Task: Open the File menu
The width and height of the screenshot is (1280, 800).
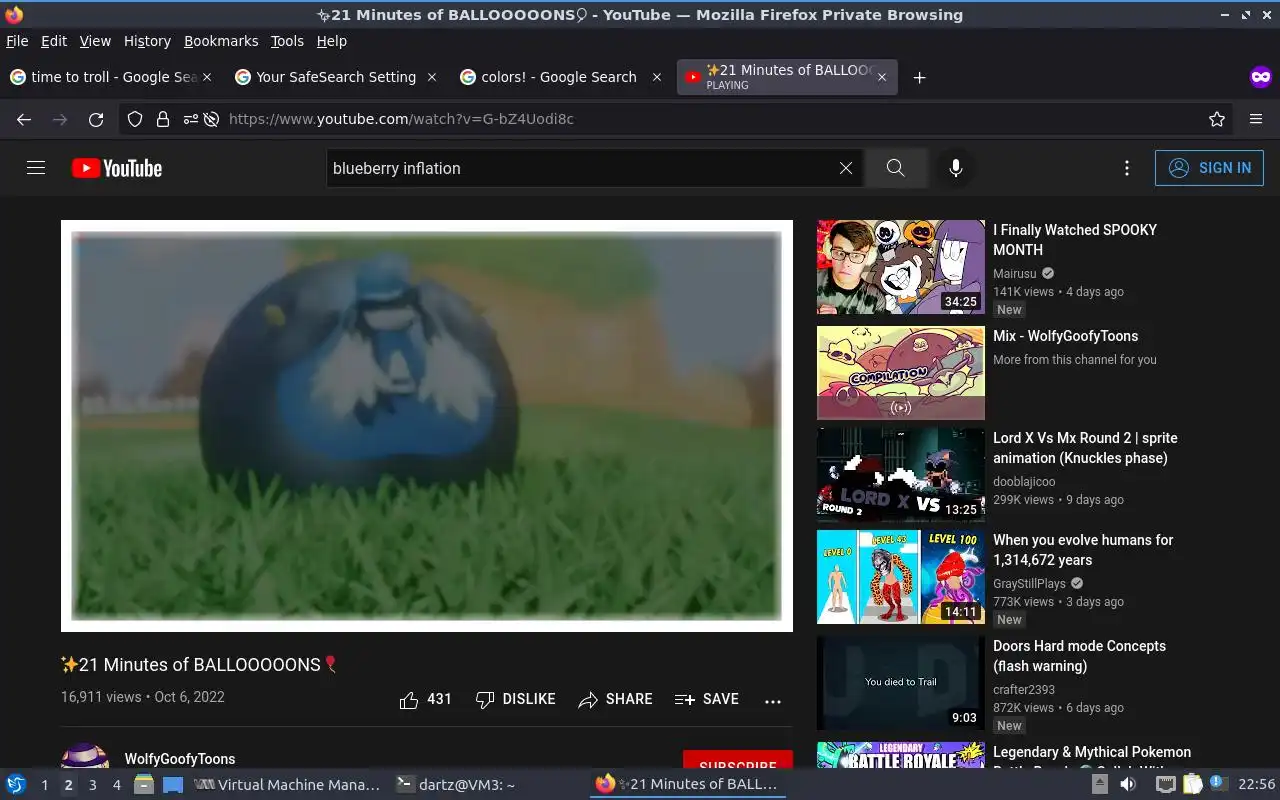Action: coord(17,41)
